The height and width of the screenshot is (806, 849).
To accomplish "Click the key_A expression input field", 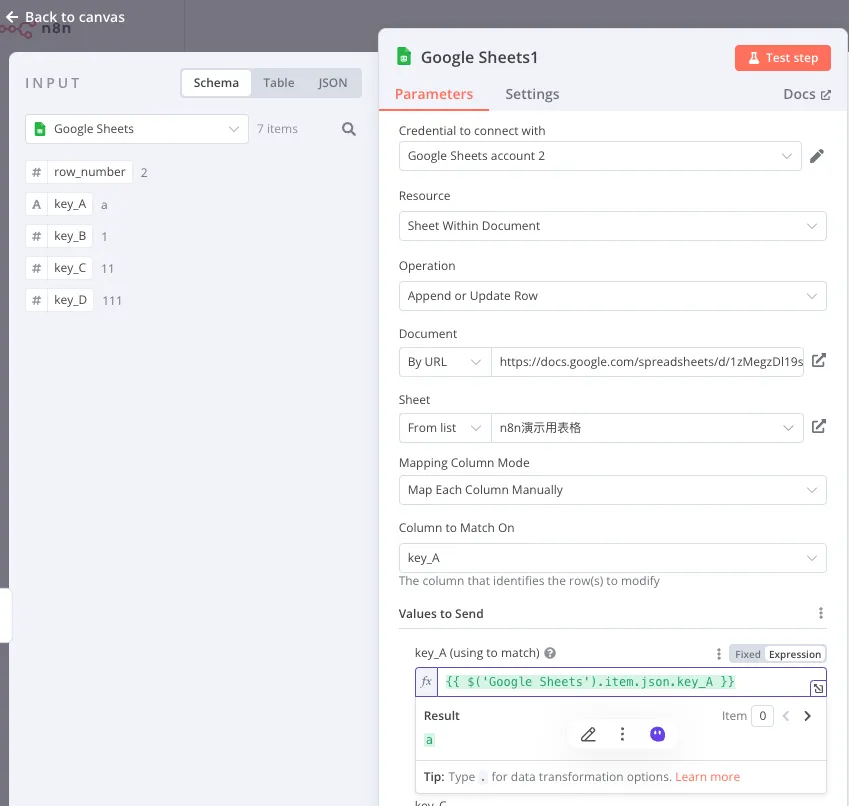I will click(622, 682).
